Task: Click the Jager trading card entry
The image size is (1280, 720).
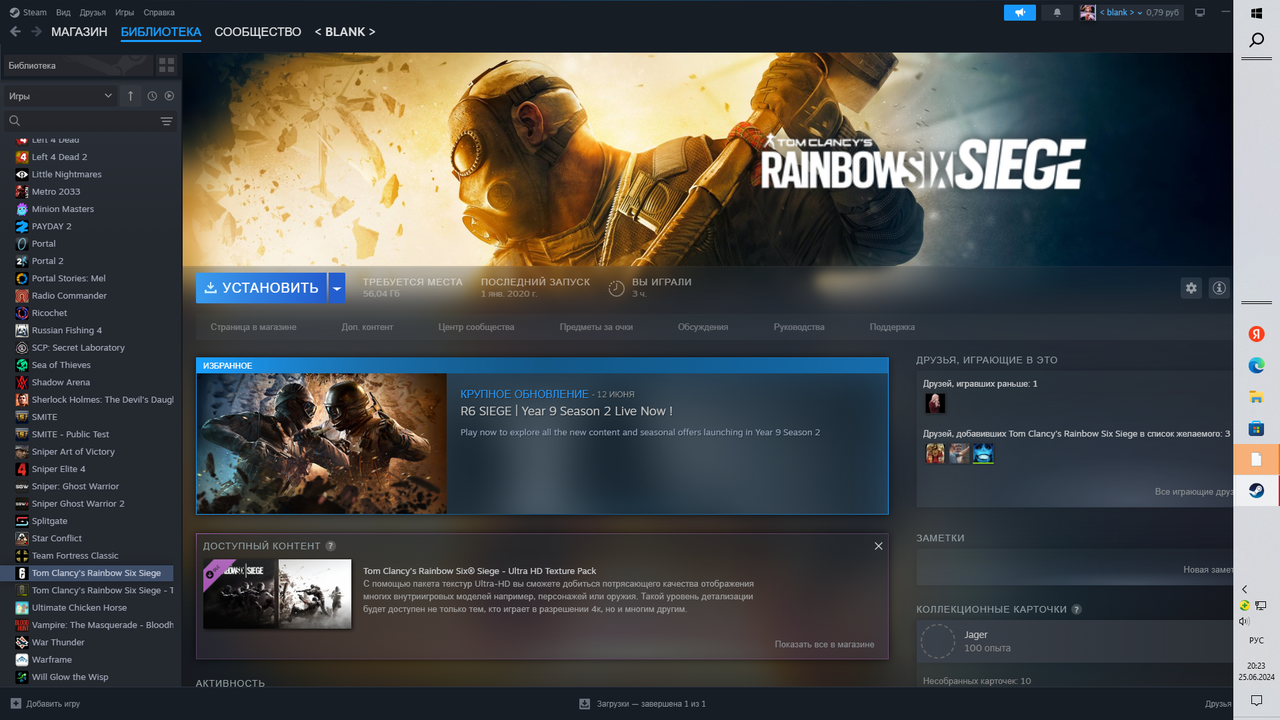Action: pyautogui.click(x=1075, y=642)
